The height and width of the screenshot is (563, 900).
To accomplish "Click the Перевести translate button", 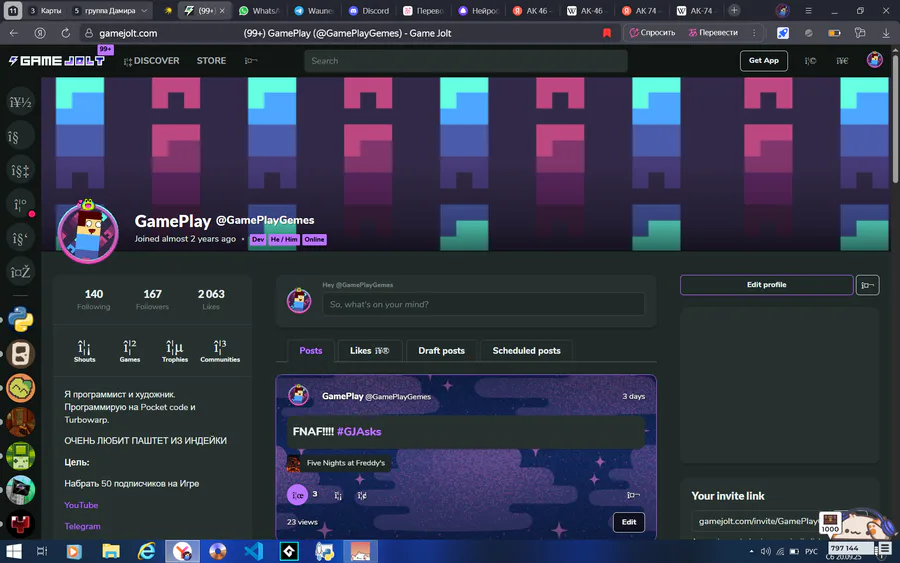I will (x=713, y=33).
